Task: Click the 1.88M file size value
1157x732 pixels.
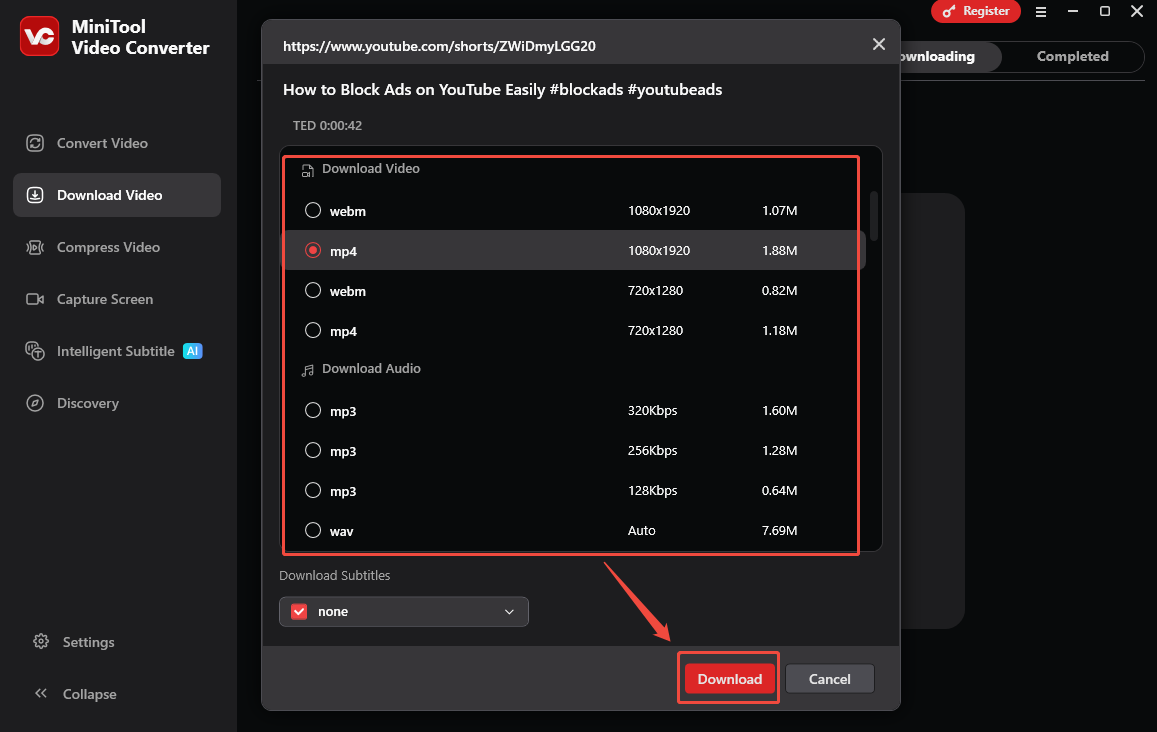Action: (x=779, y=250)
